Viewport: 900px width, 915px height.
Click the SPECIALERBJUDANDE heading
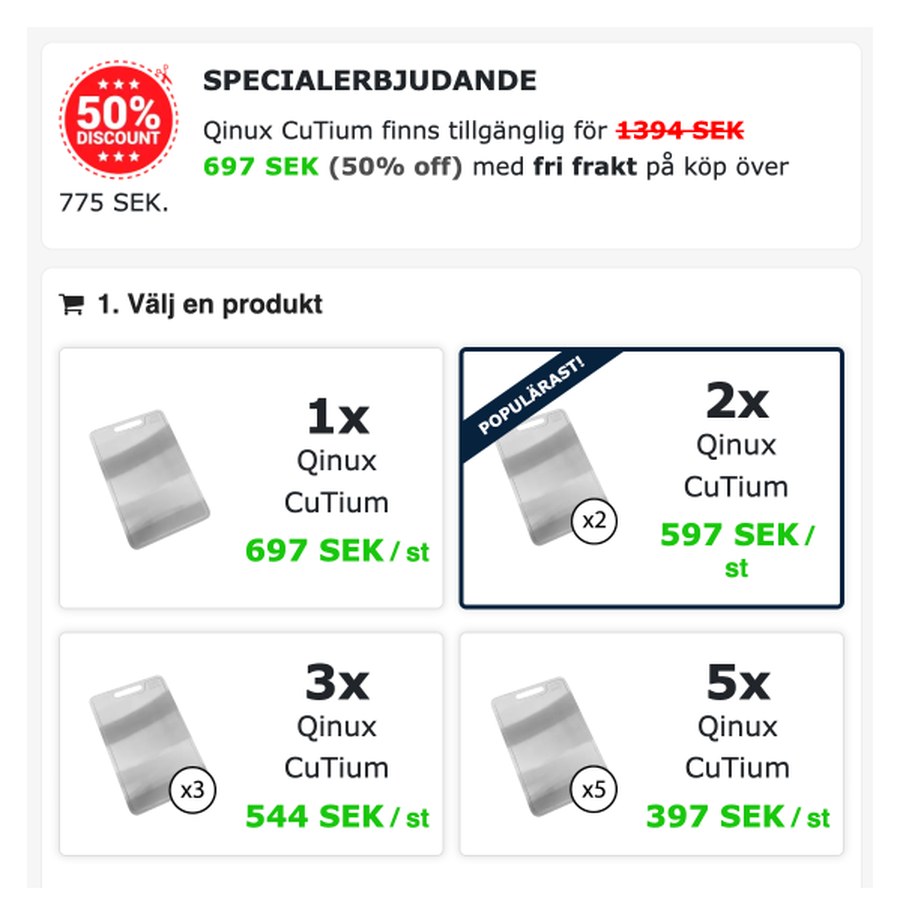click(x=369, y=81)
